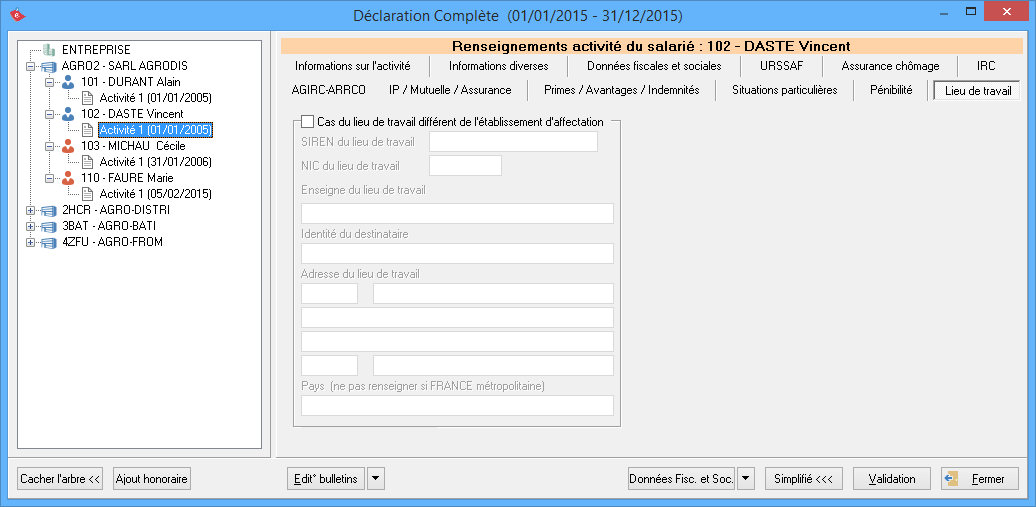Enable the different workplace location checkbox
Image resolution: width=1036 pixels, height=507 pixels.
click(x=308, y=122)
